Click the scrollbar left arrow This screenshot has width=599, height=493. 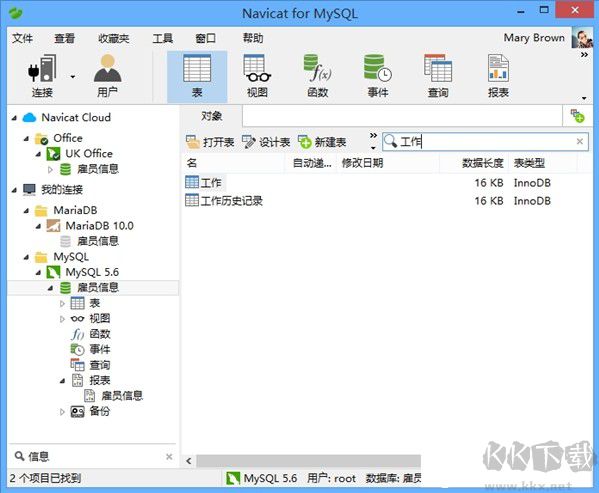pyautogui.click(x=189, y=461)
